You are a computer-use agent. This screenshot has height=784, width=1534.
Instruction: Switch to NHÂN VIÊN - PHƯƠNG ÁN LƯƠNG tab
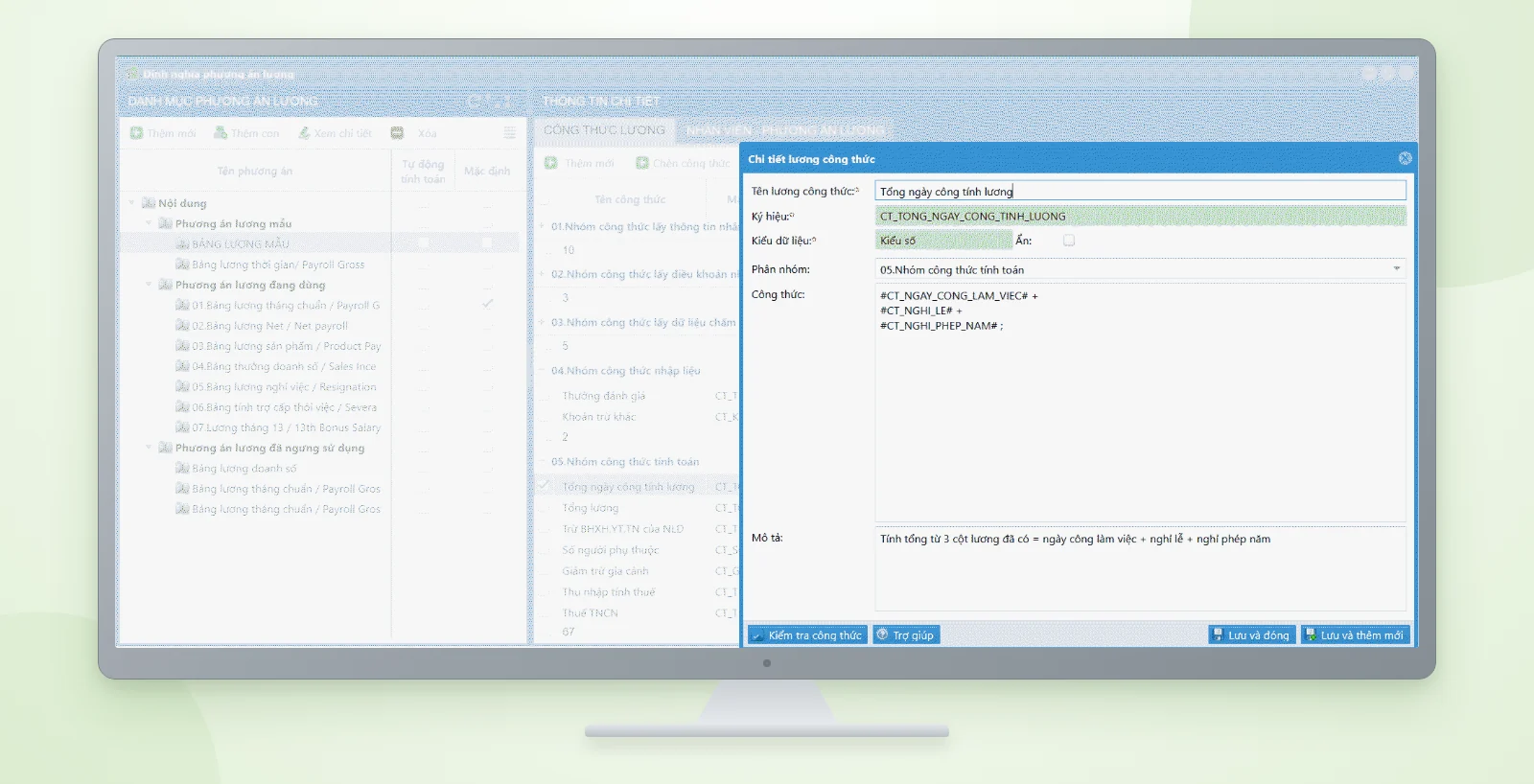[785, 129]
